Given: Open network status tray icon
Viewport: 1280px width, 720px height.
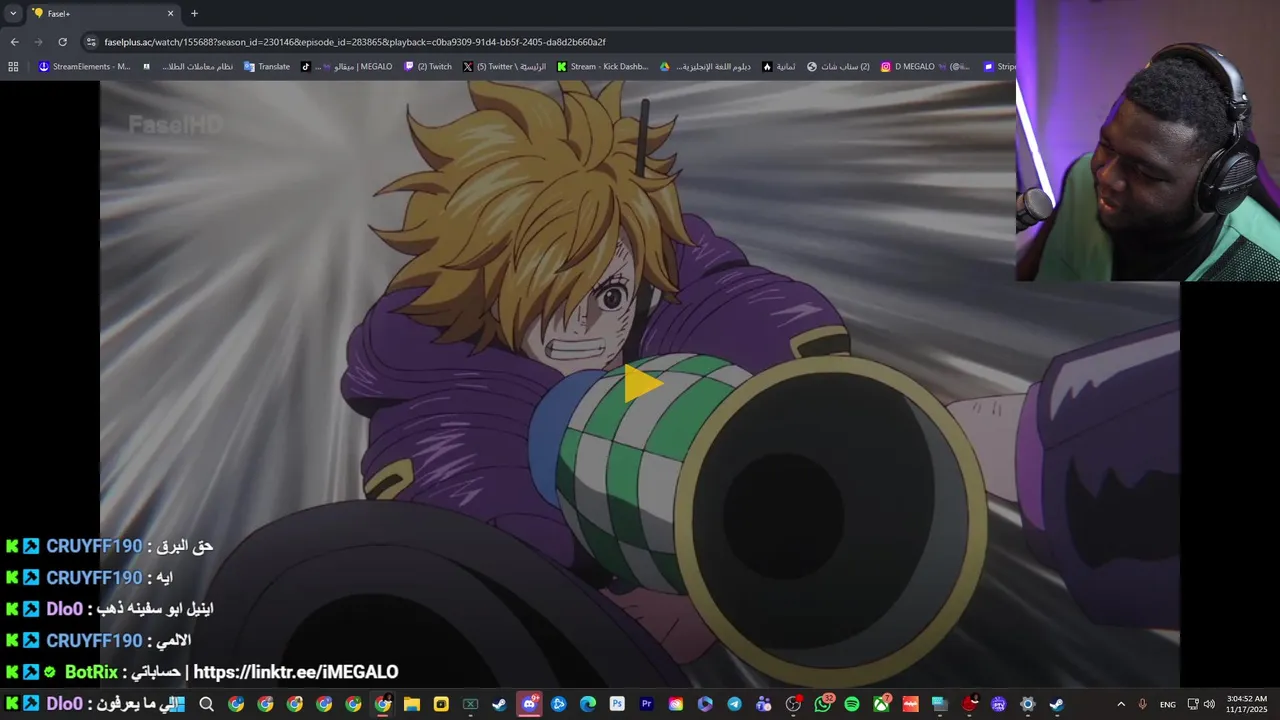Looking at the screenshot, I should [x=1193, y=704].
